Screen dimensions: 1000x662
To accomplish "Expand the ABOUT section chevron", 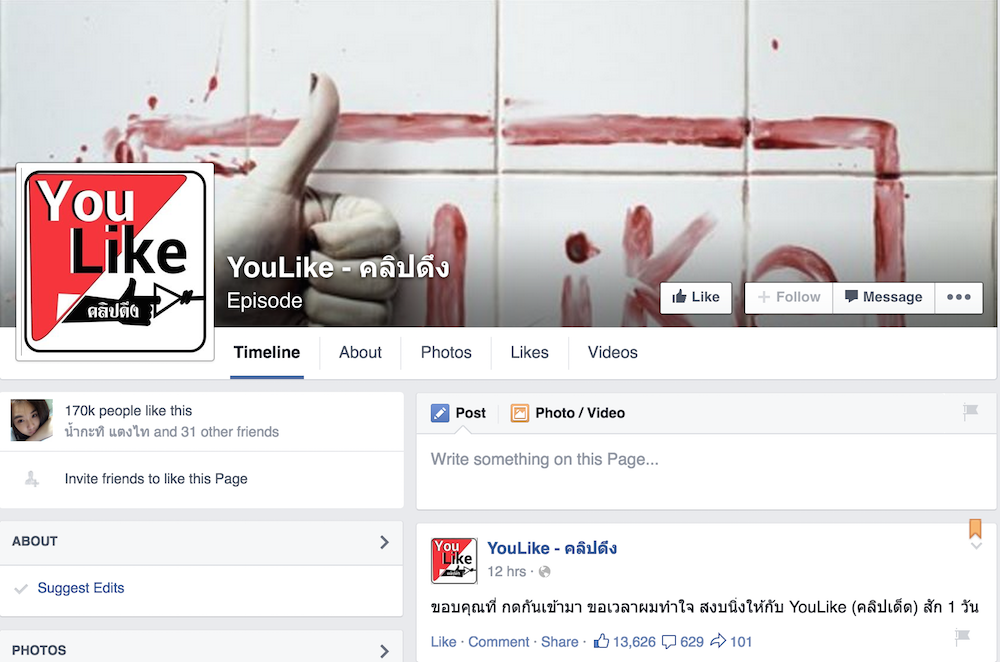I will point(384,542).
